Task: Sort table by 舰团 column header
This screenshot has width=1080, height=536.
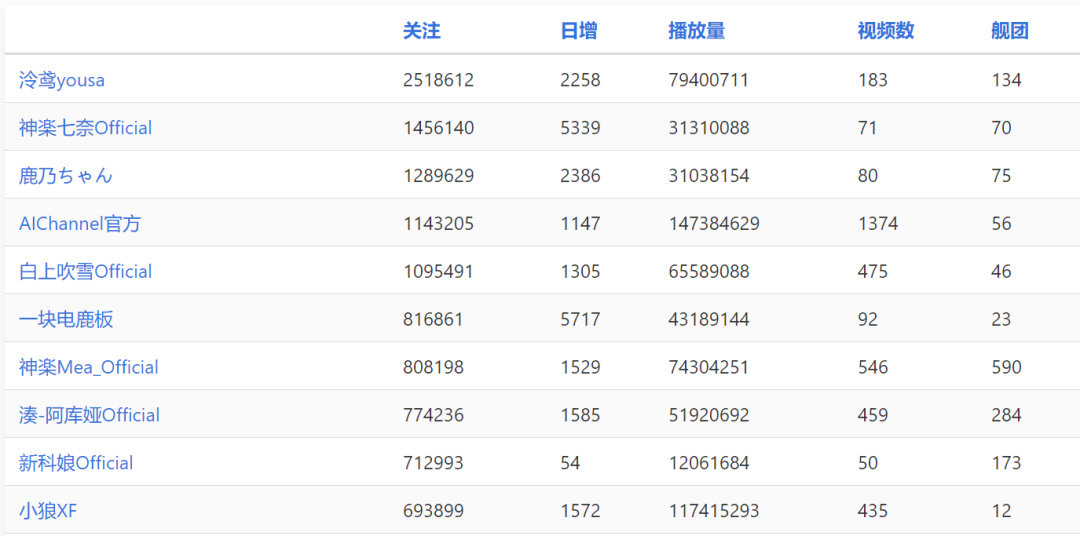Action: [x=1010, y=31]
